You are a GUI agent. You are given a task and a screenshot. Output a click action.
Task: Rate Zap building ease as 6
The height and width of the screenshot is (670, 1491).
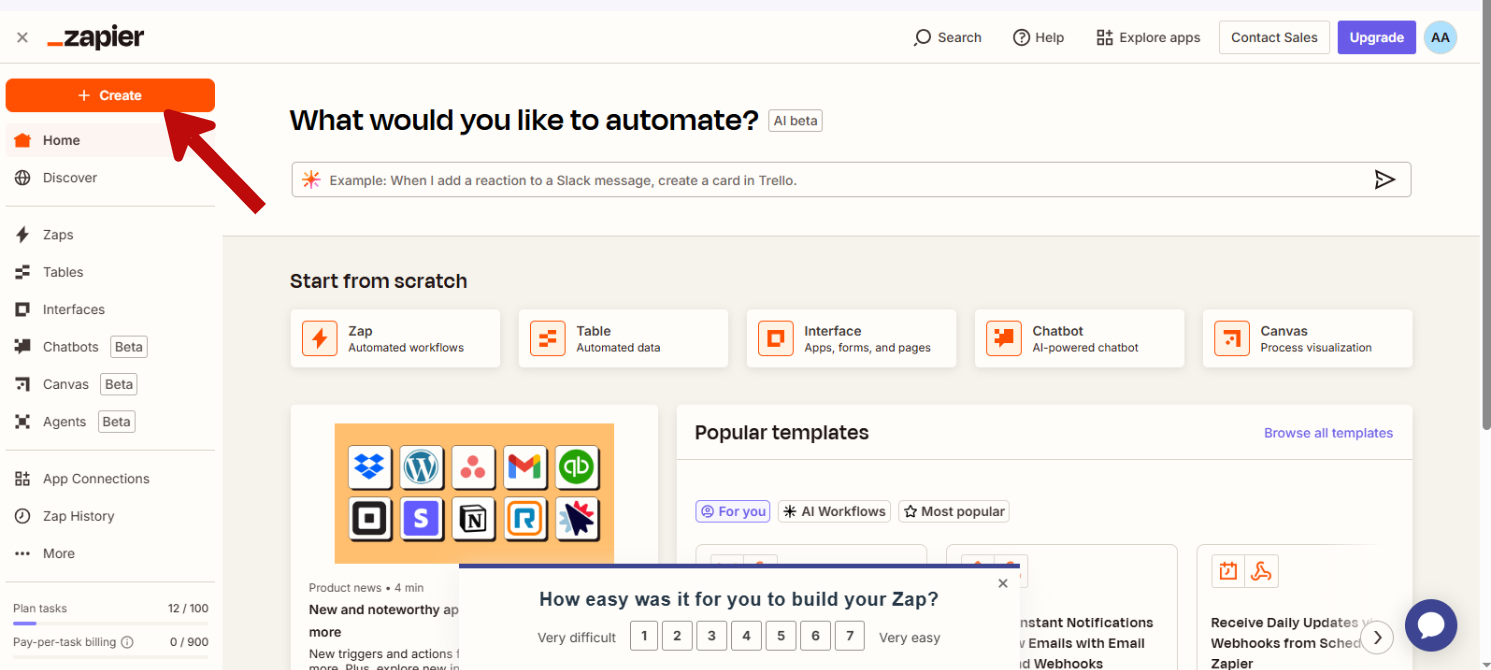click(815, 636)
